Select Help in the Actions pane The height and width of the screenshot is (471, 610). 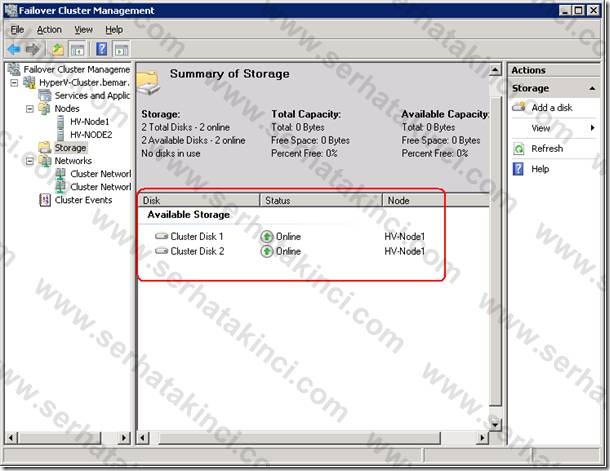pyautogui.click(x=540, y=169)
